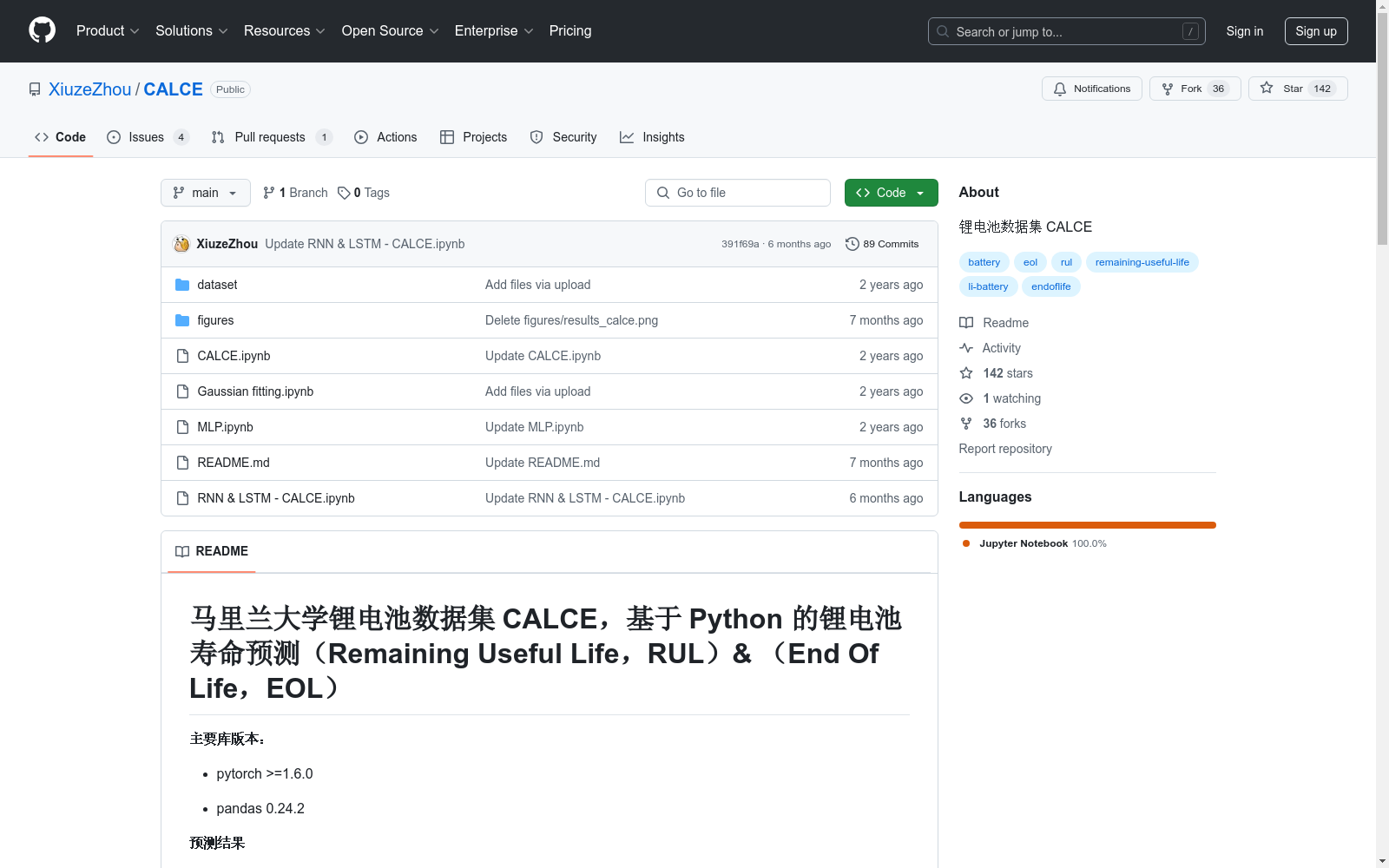This screenshot has height=868, width=1389.
Task: Open commit message Delete figures/results_calce.png
Action: [571, 320]
